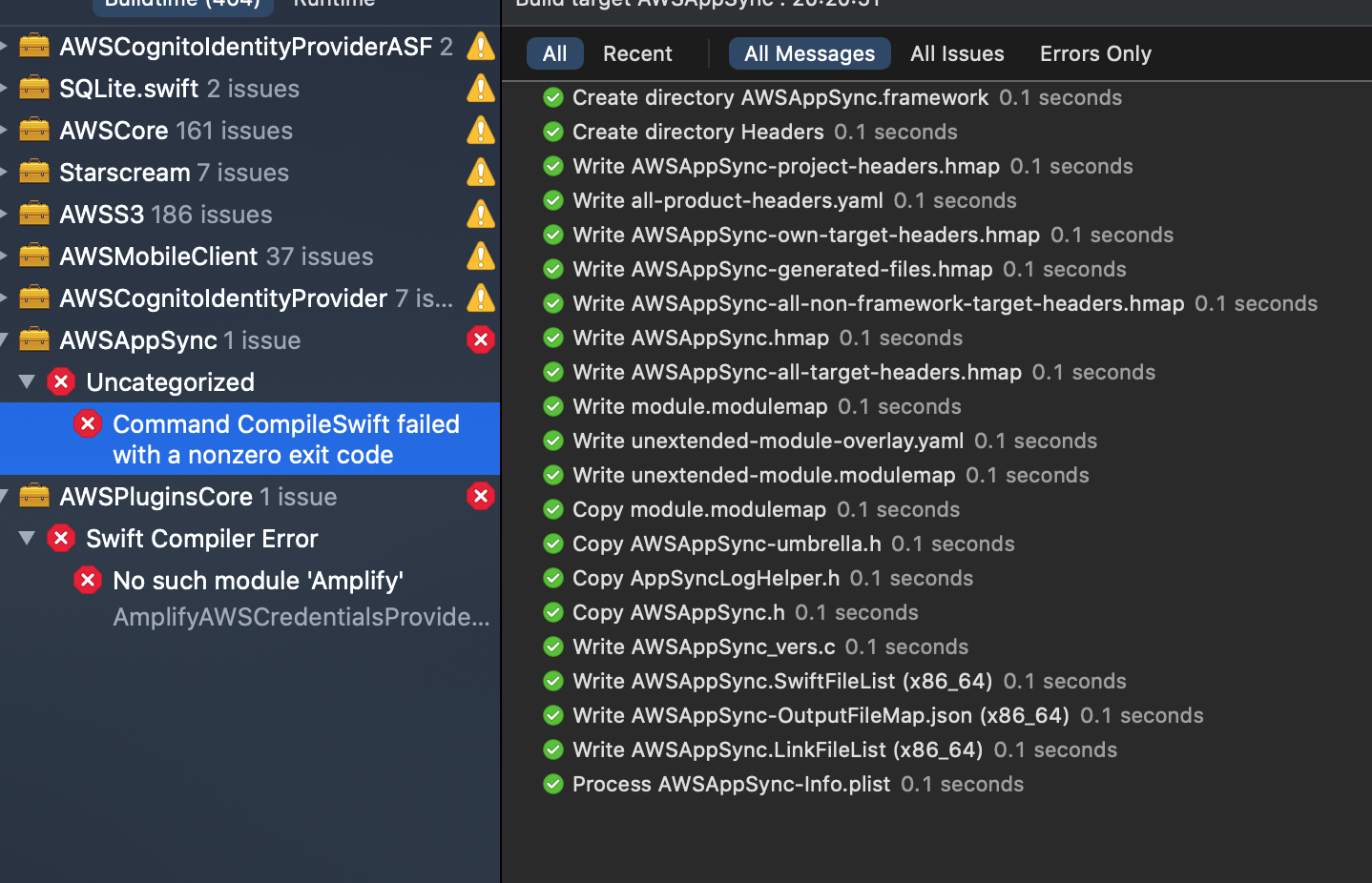Click the red error badge beside AWSPluginsCore

coord(481,496)
